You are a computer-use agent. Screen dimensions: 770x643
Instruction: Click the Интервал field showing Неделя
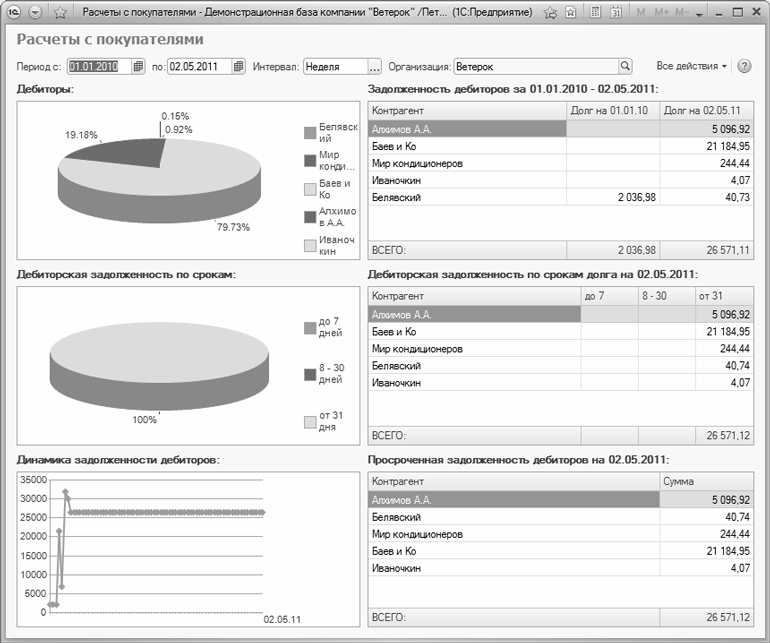coord(335,66)
